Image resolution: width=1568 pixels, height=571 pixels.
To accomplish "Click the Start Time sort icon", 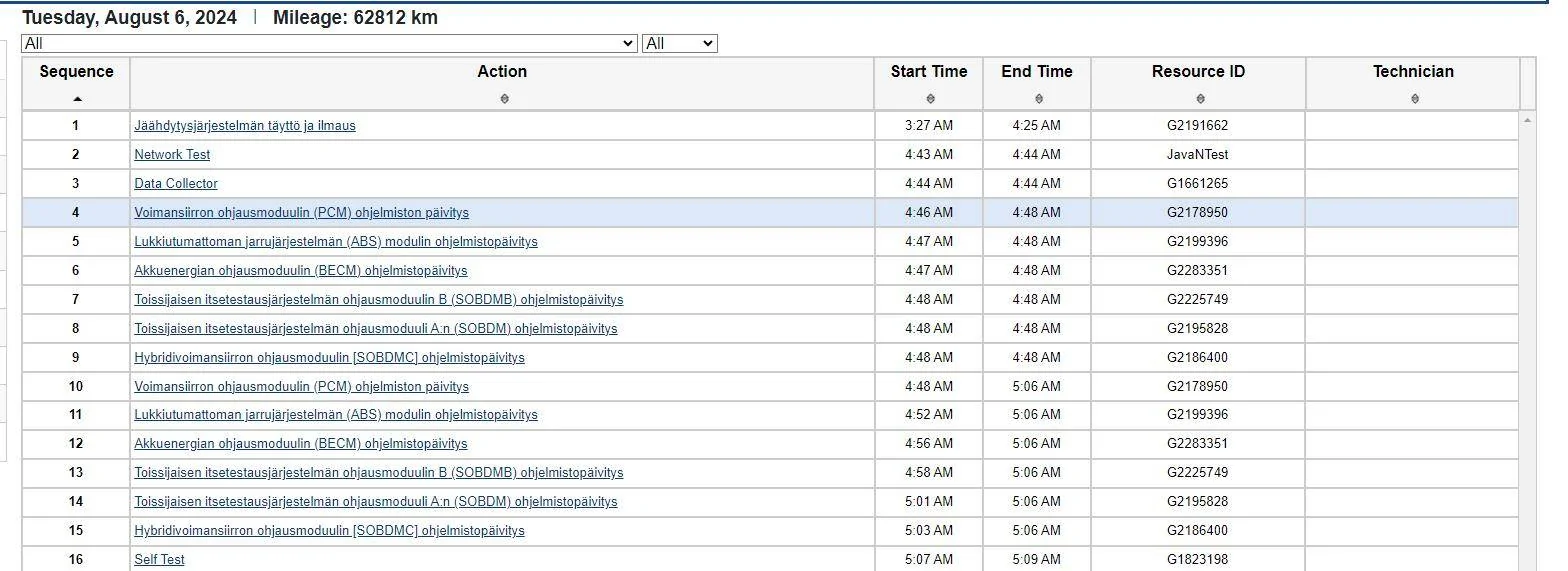I will pos(931,99).
